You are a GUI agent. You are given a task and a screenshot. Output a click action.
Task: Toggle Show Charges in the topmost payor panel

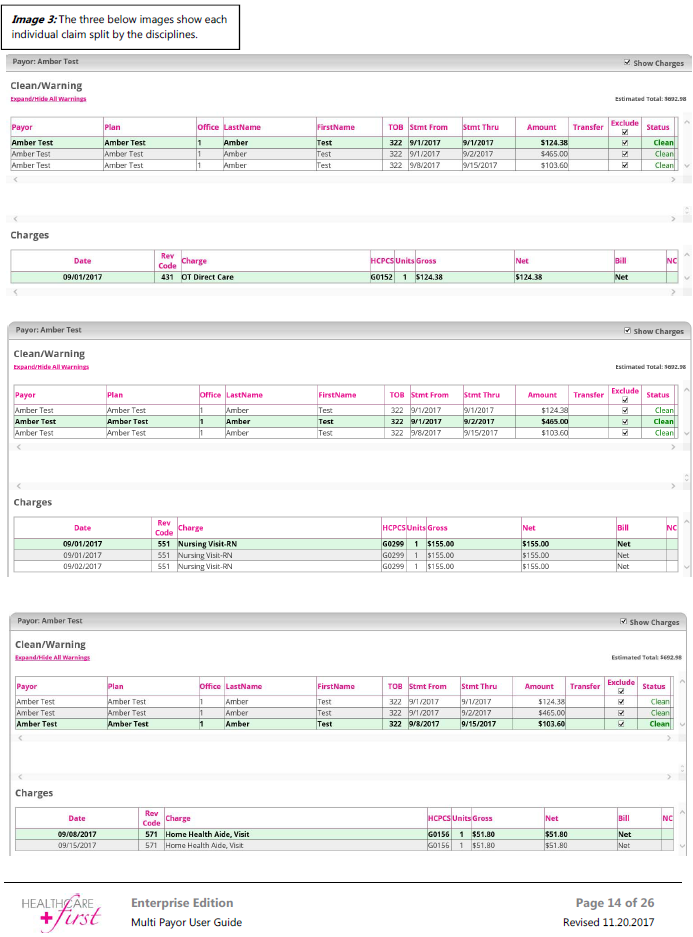(627, 63)
